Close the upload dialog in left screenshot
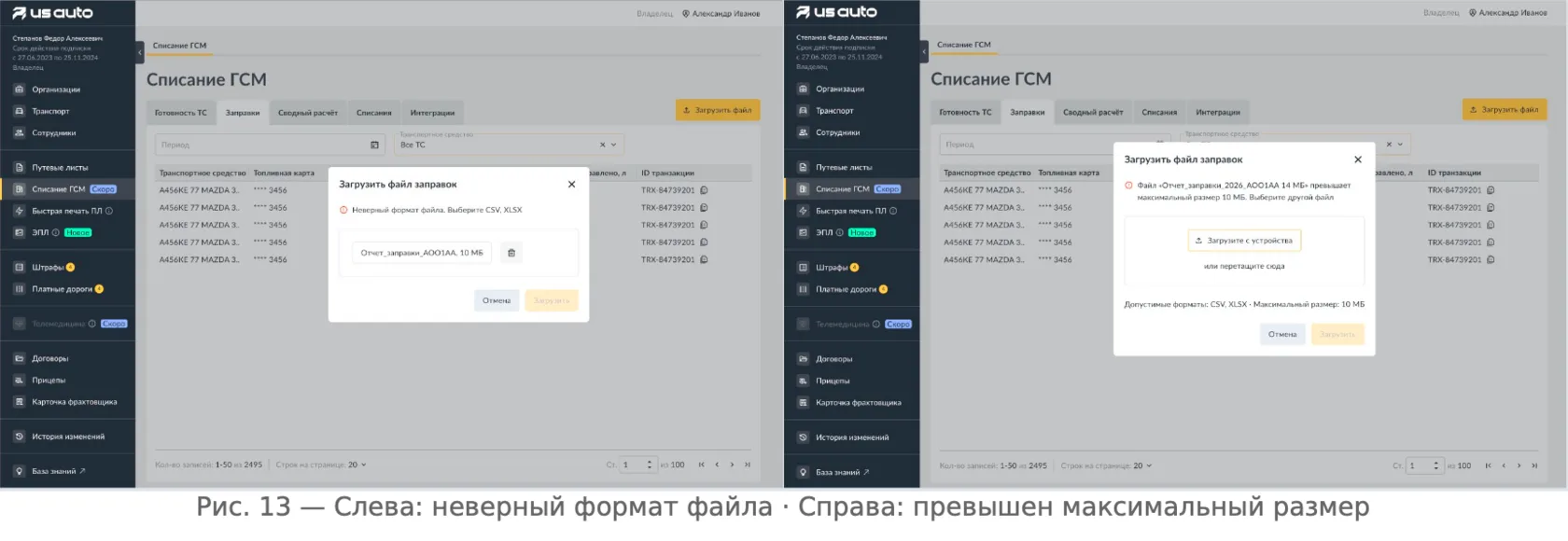 coord(571,185)
